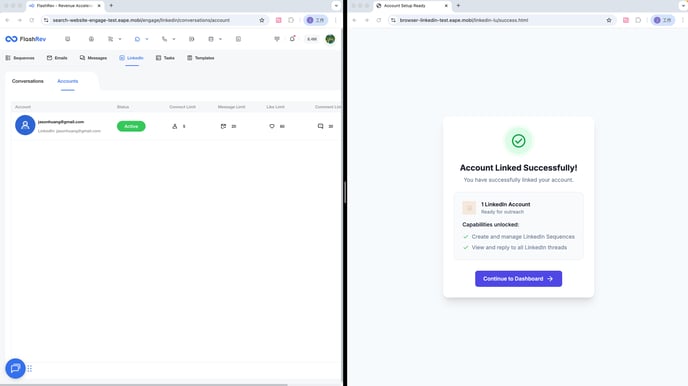Click the Active status badge

point(131,126)
